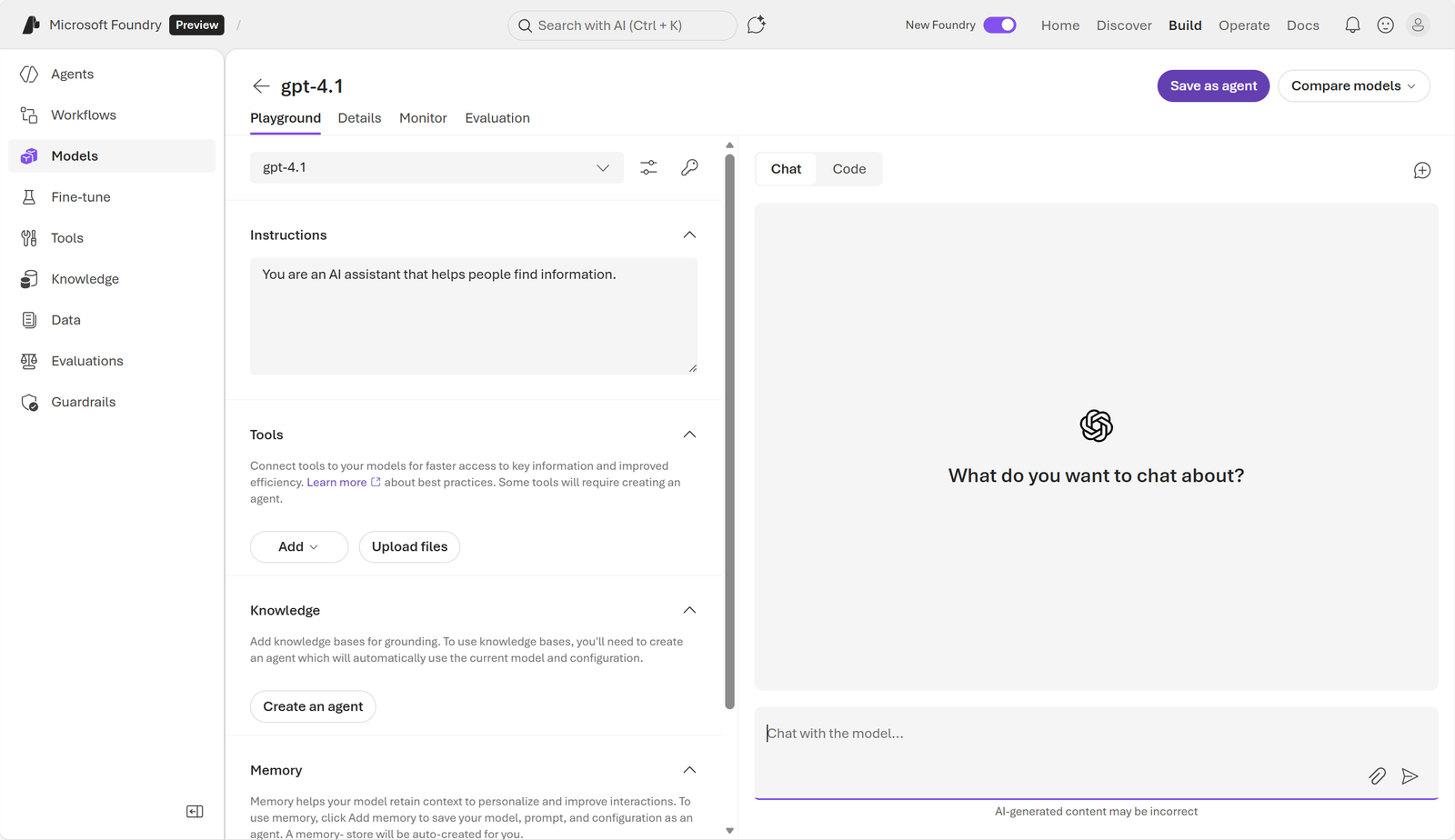Click the Evaluations scales icon
1455x840 pixels.
(x=29, y=361)
